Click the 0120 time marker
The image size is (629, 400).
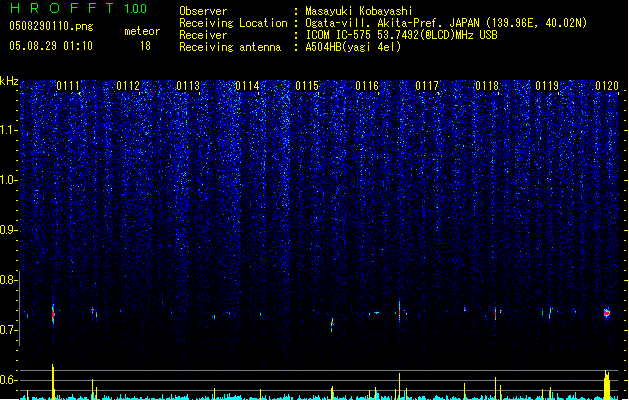(x=607, y=86)
